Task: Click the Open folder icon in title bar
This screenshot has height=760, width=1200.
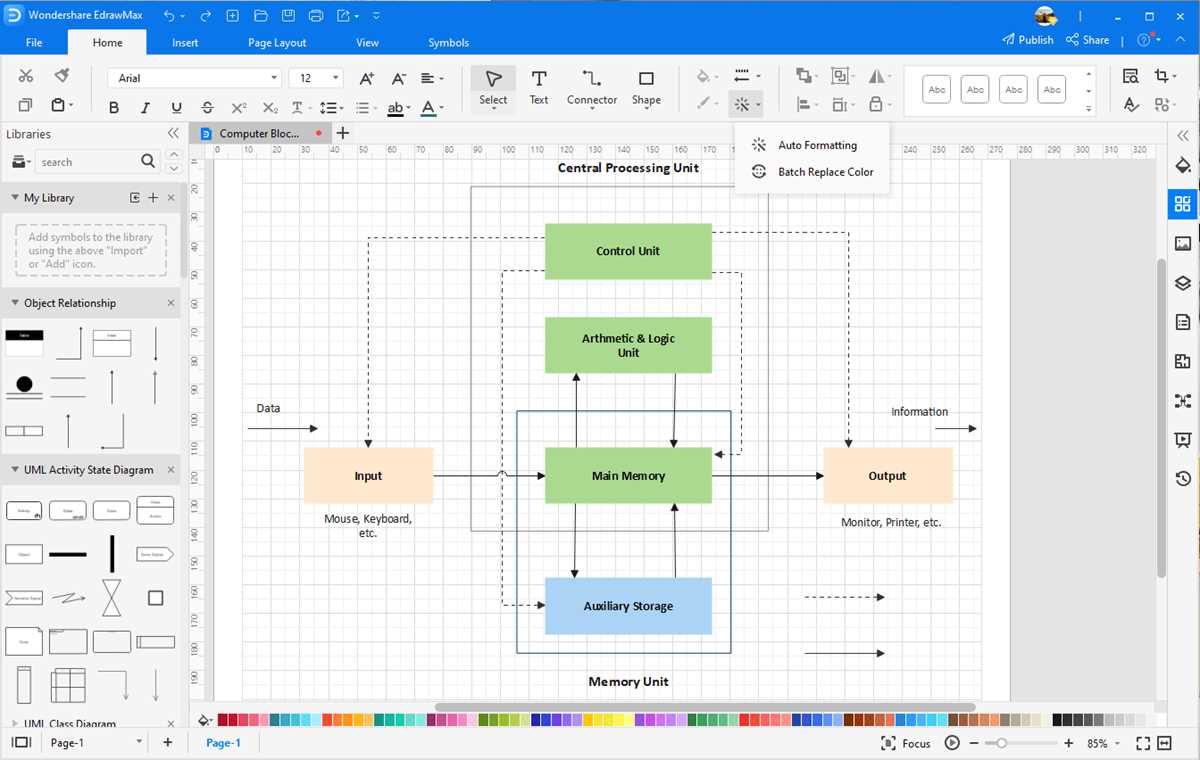Action: click(261, 16)
